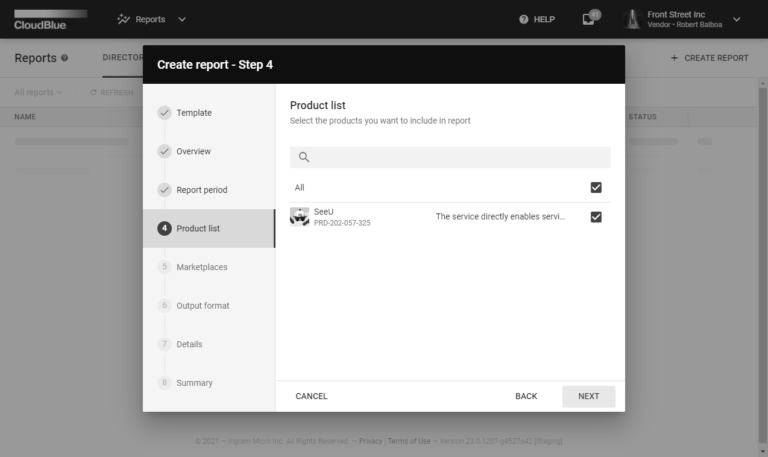768x457 pixels.
Task: Select the Product list step
Action: (209, 228)
